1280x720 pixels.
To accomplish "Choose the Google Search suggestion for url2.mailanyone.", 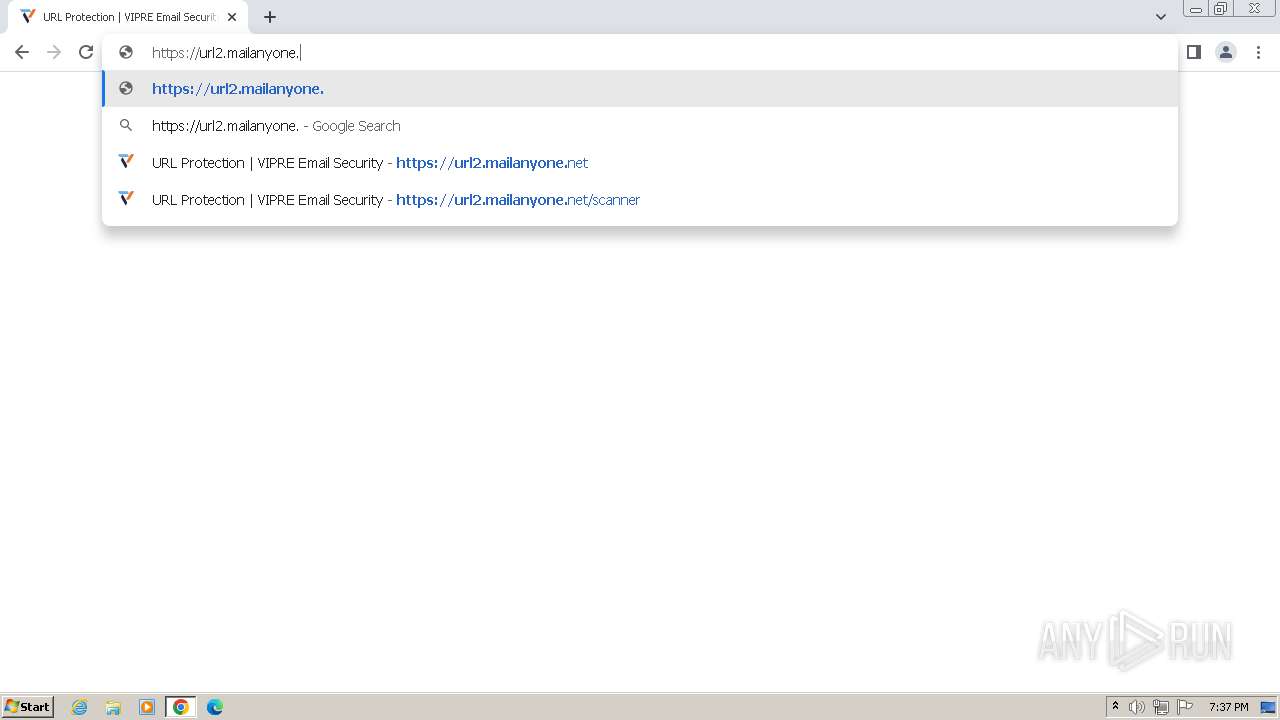I will pos(640,125).
